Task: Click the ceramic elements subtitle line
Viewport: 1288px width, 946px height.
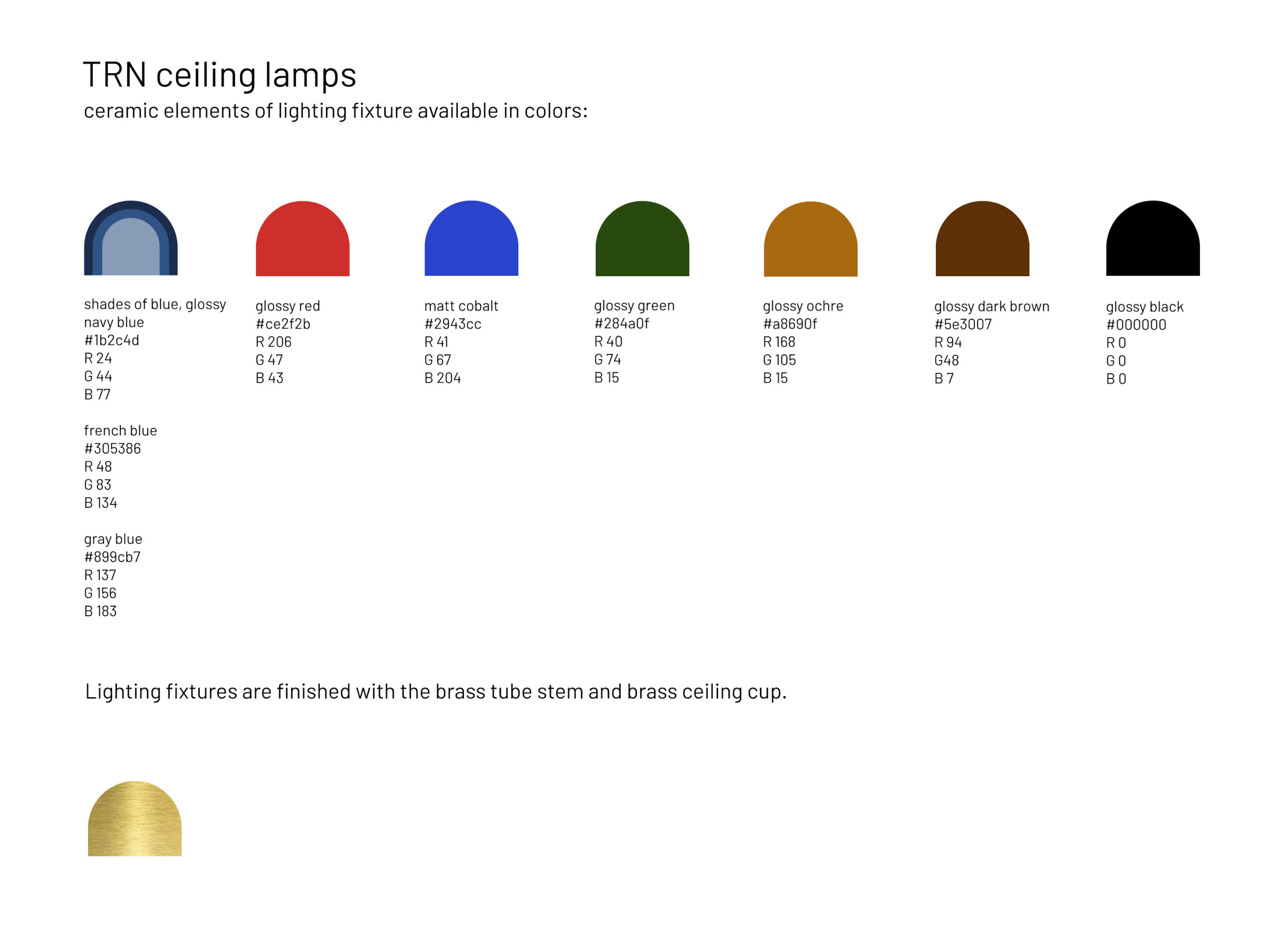Action: coord(336,111)
